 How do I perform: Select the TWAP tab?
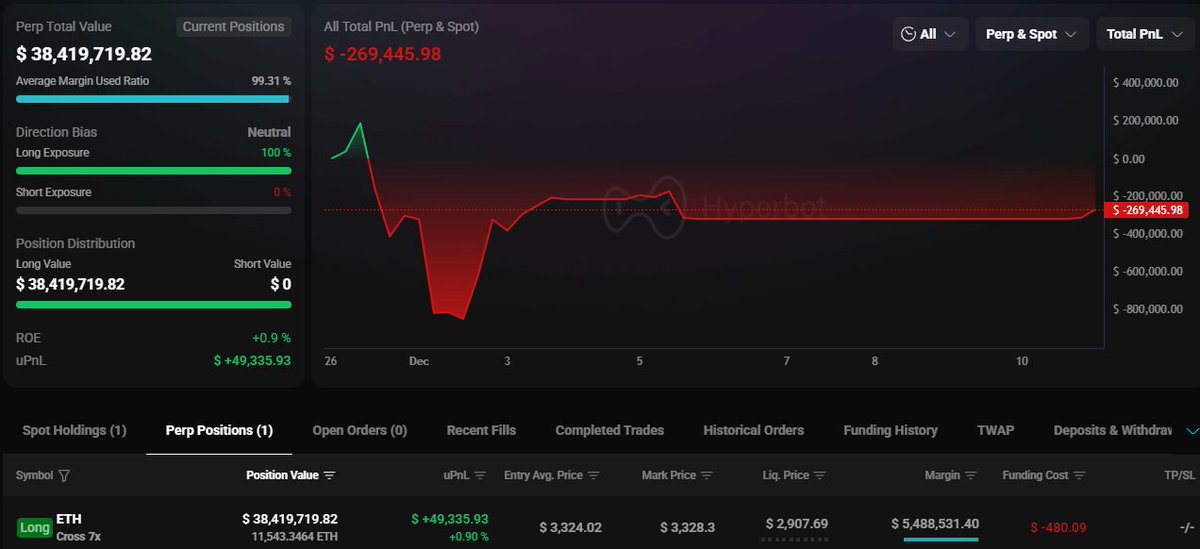[995, 430]
